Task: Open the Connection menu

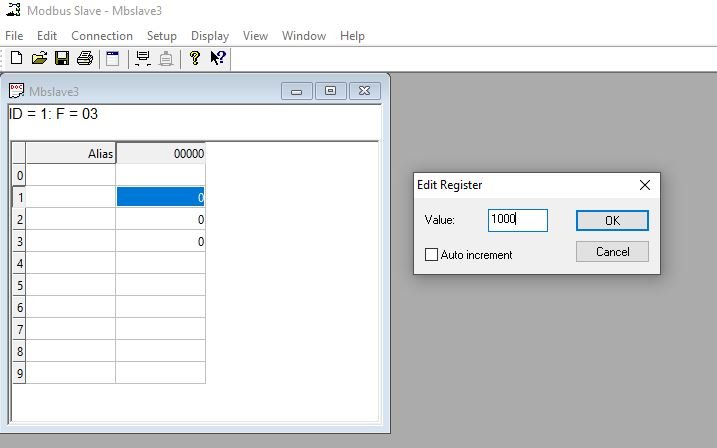Action: [102, 36]
